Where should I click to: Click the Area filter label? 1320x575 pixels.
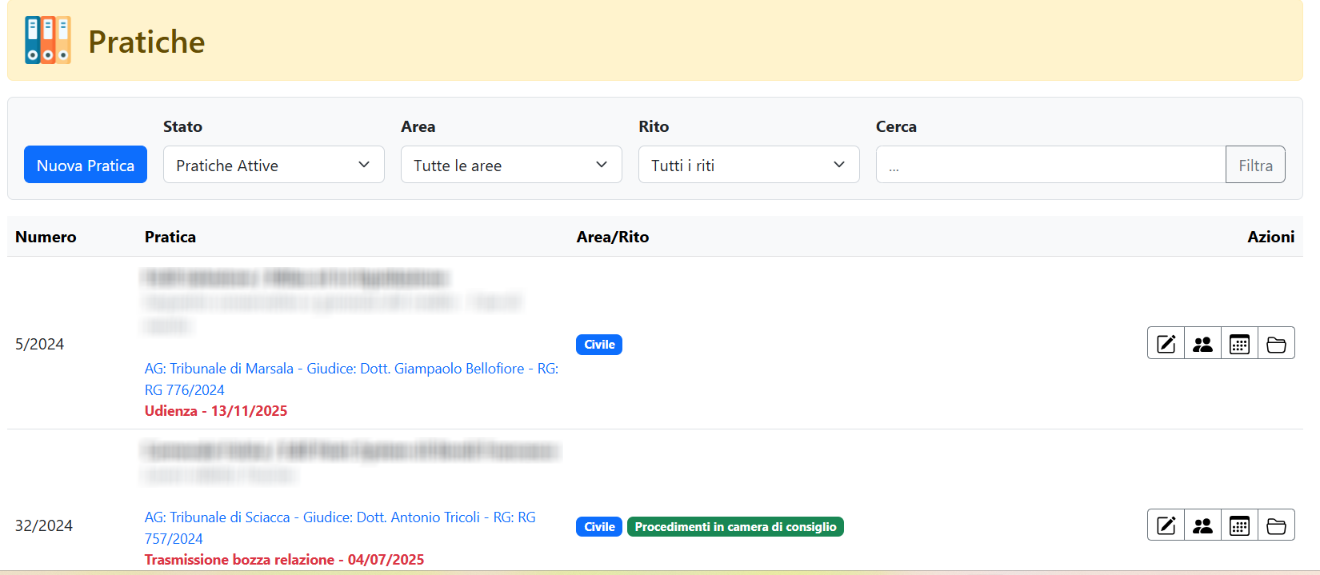(x=418, y=127)
